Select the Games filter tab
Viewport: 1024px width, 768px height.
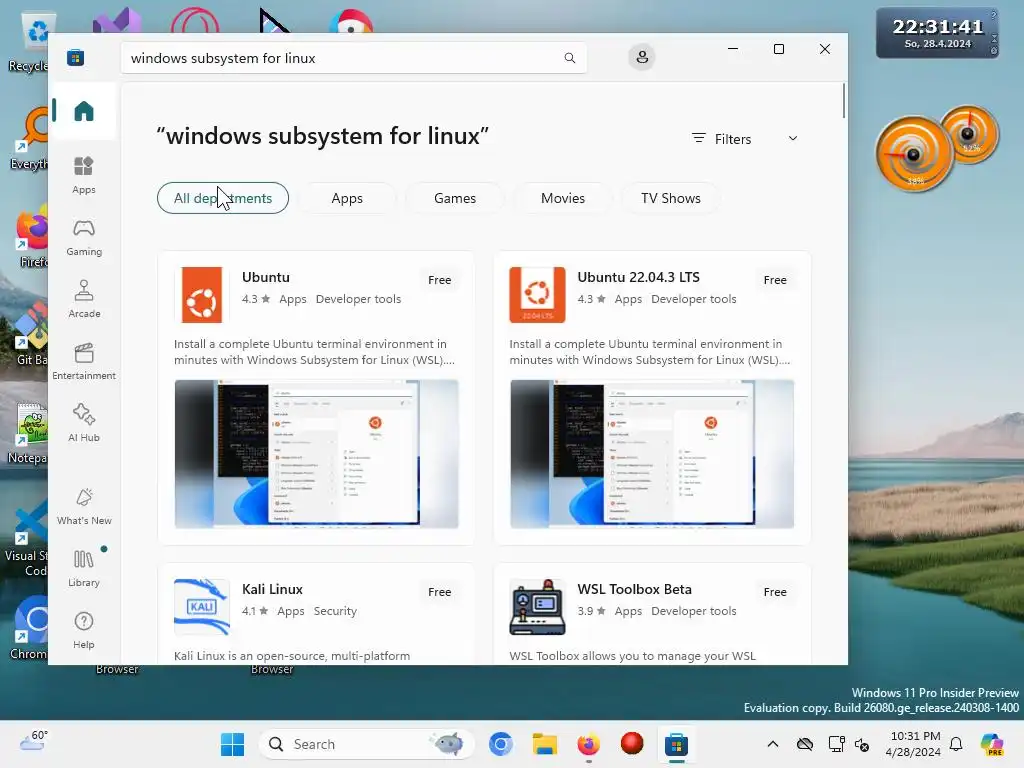[x=455, y=198]
